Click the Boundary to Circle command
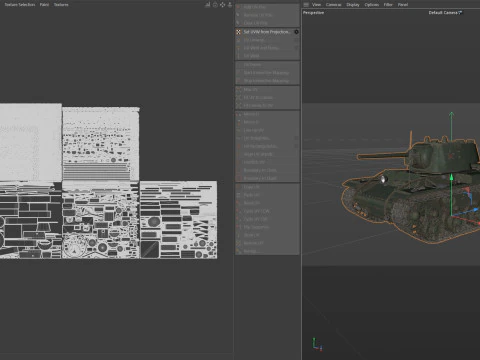This screenshot has height=360, width=480. (x=267, y=170)
